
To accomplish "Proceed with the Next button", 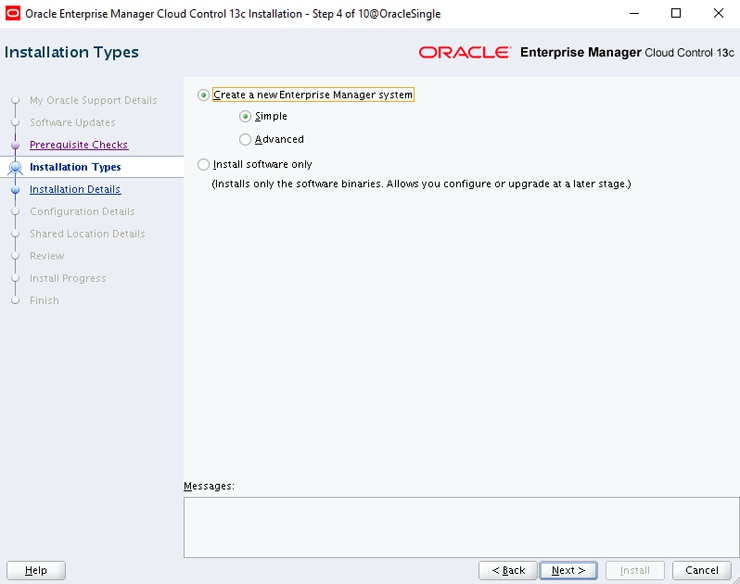I will coord(568,570).
